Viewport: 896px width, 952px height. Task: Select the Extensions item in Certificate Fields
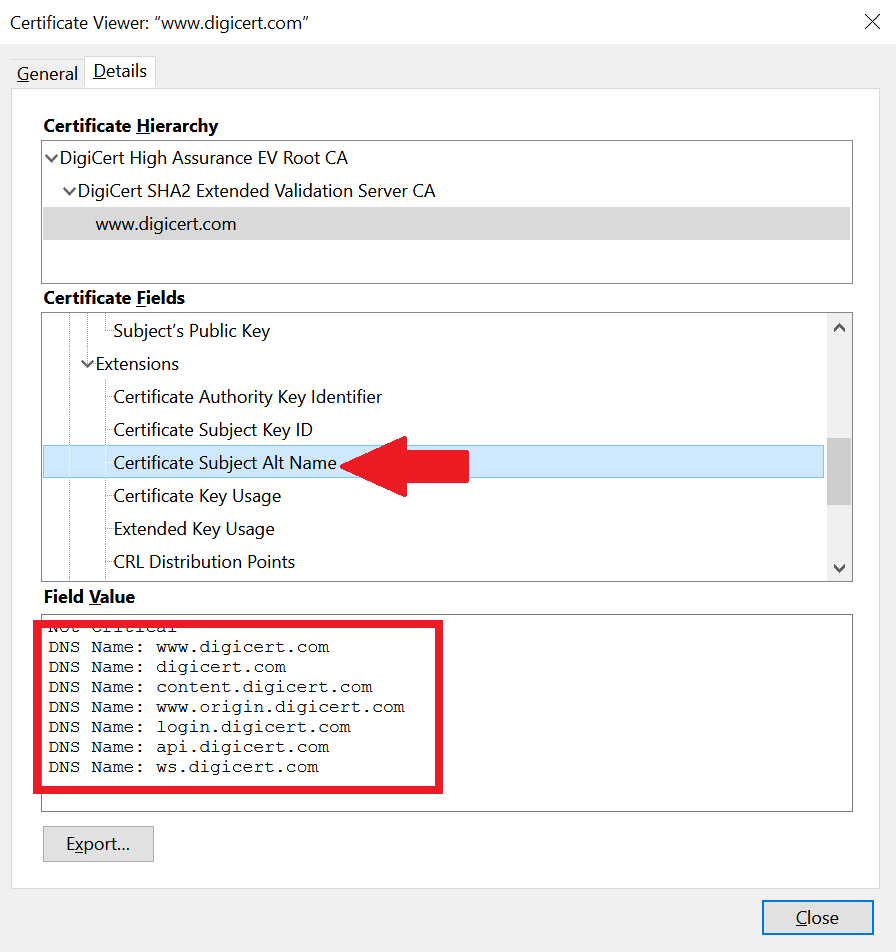point(136,364)
